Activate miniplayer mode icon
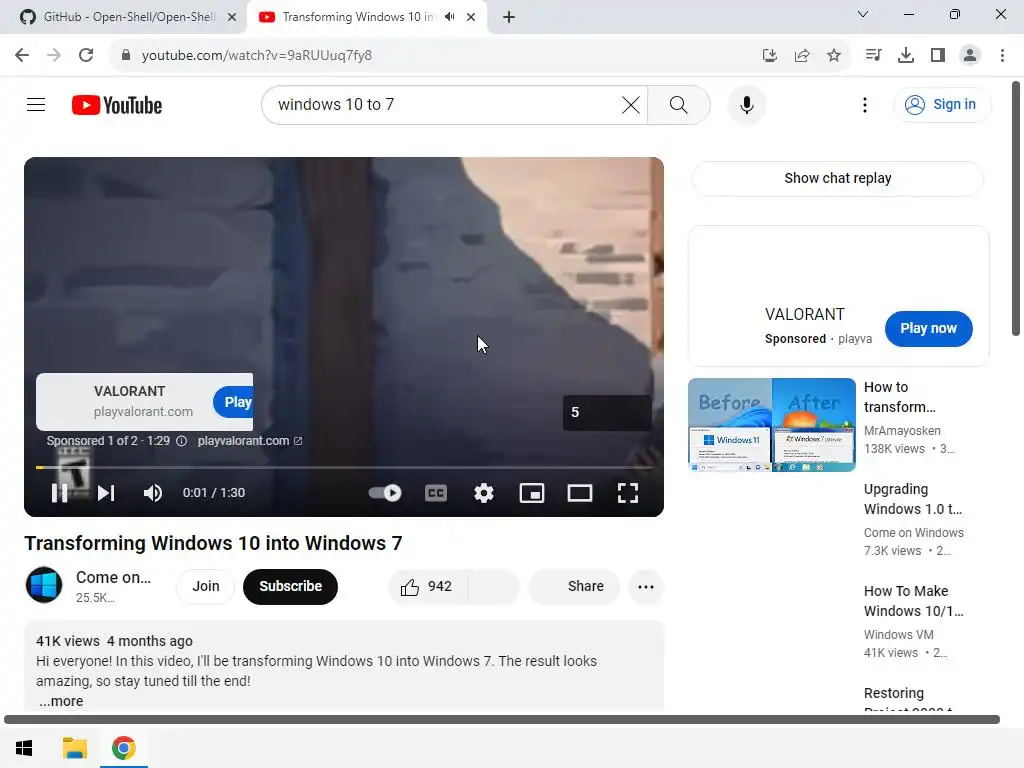Viewport: 1024px width, 768px height. point(532,493)
